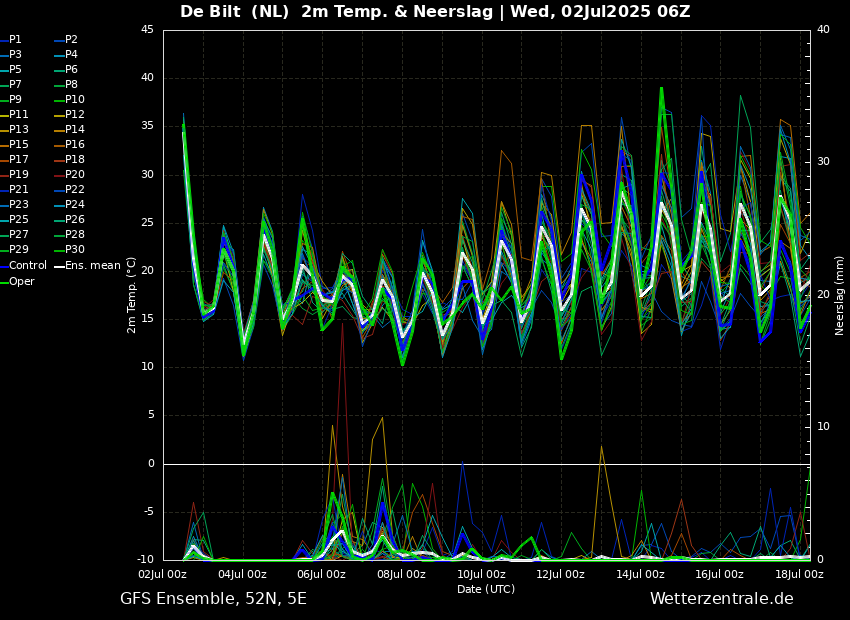Click the GFS Ensemble, 52N, 5E caption
Screen dimensions: 850x620
point(213,599)
